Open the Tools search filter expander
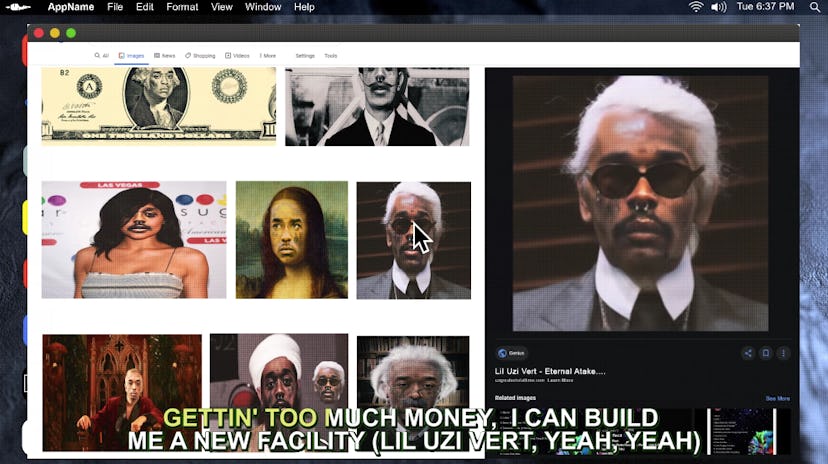This screenshot has height=464, width=828. [330, 56]
